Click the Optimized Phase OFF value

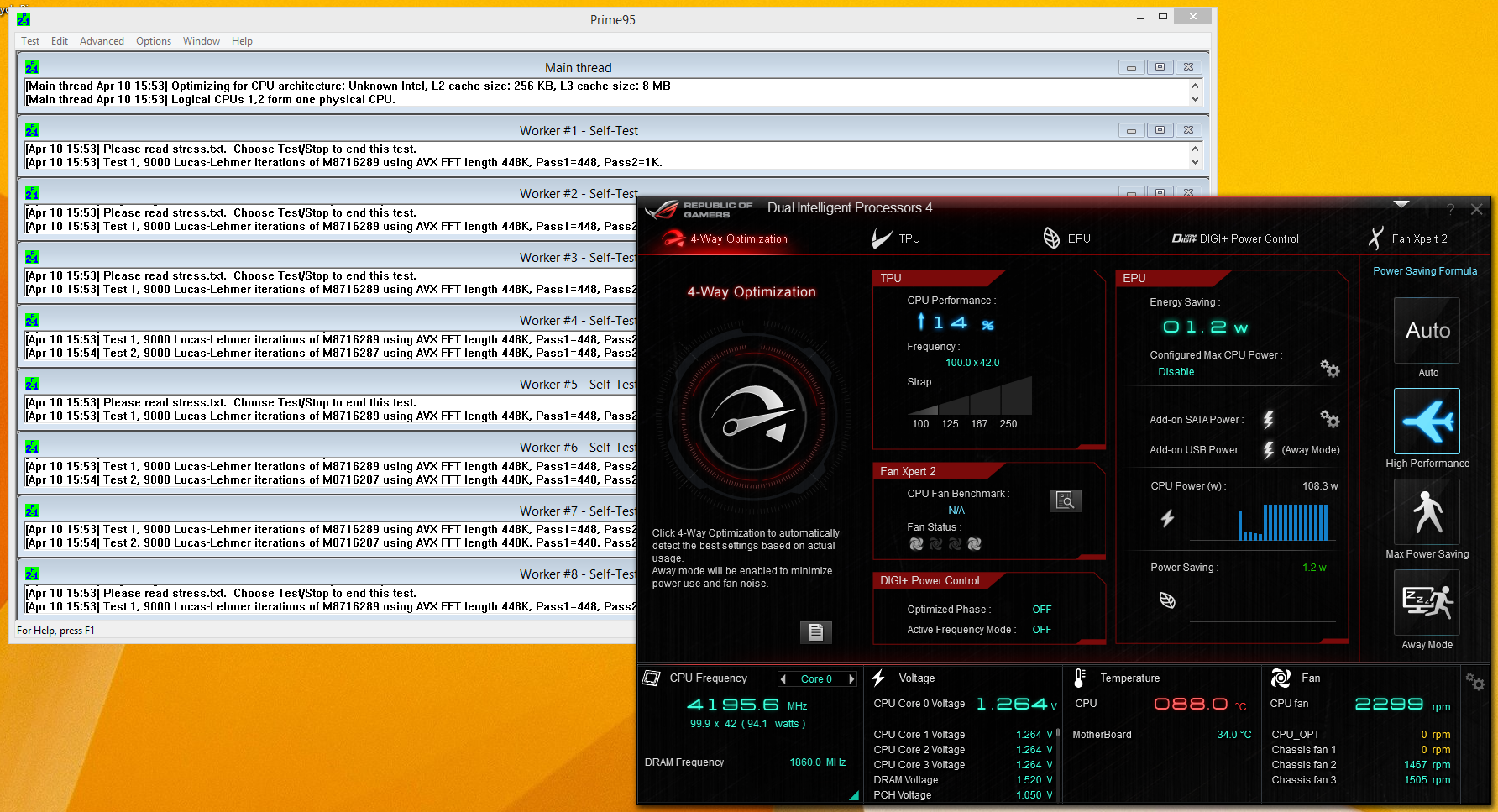coord(1041,610)
